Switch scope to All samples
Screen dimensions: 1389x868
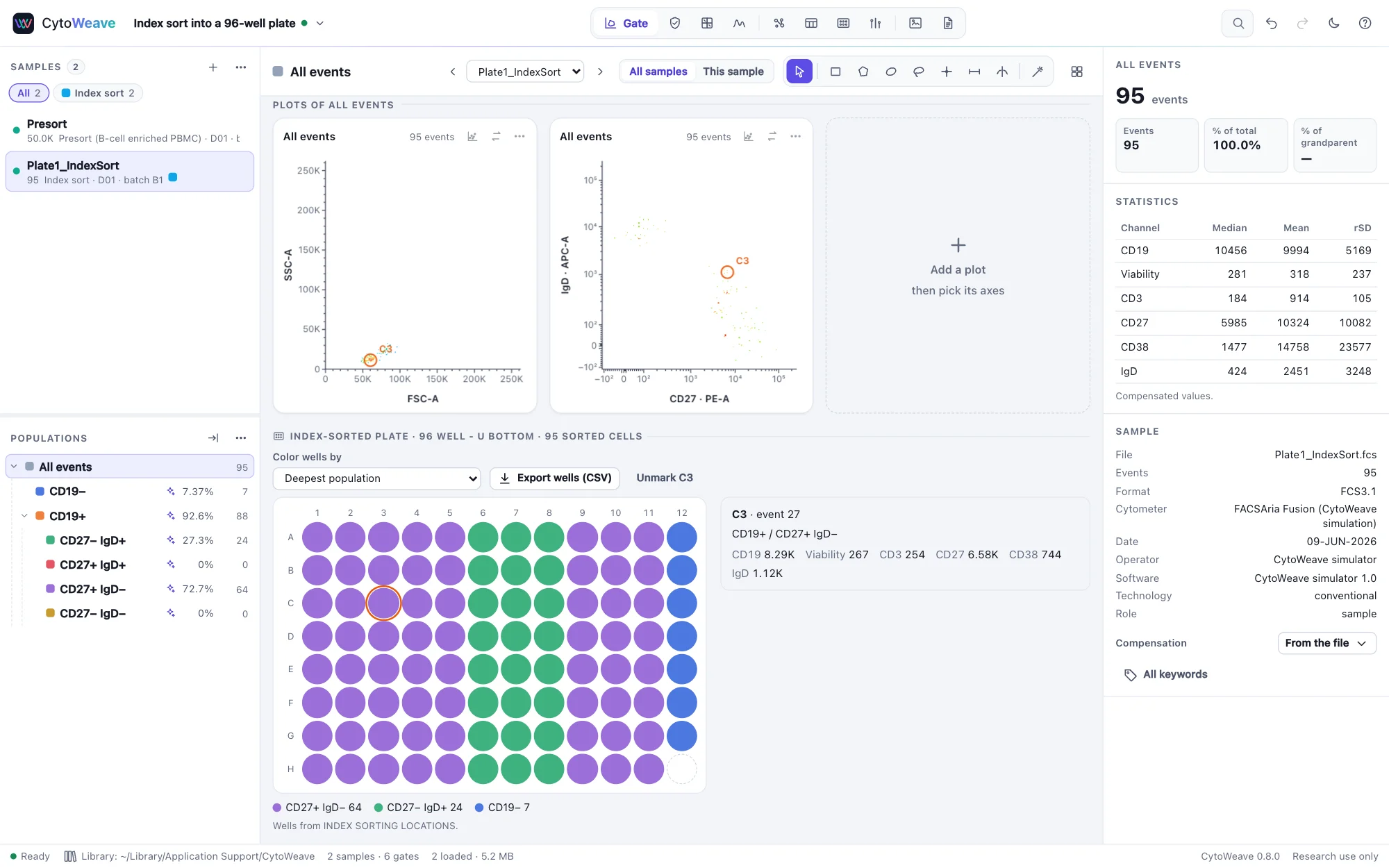[658, 72]
